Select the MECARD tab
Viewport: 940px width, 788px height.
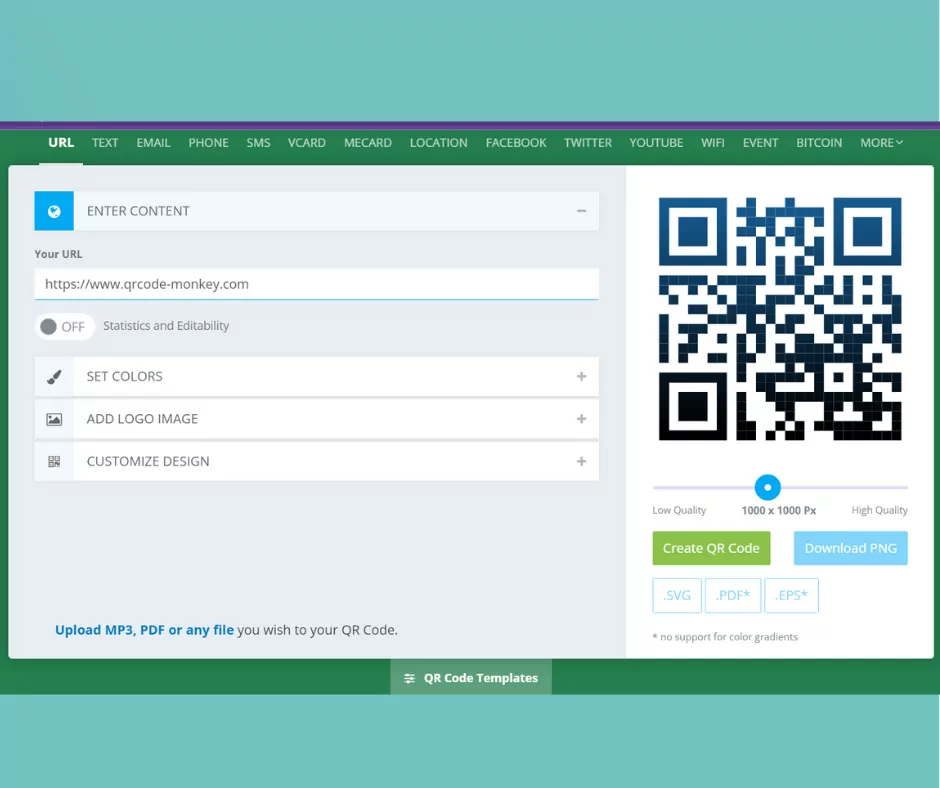(x=368, y=143)
